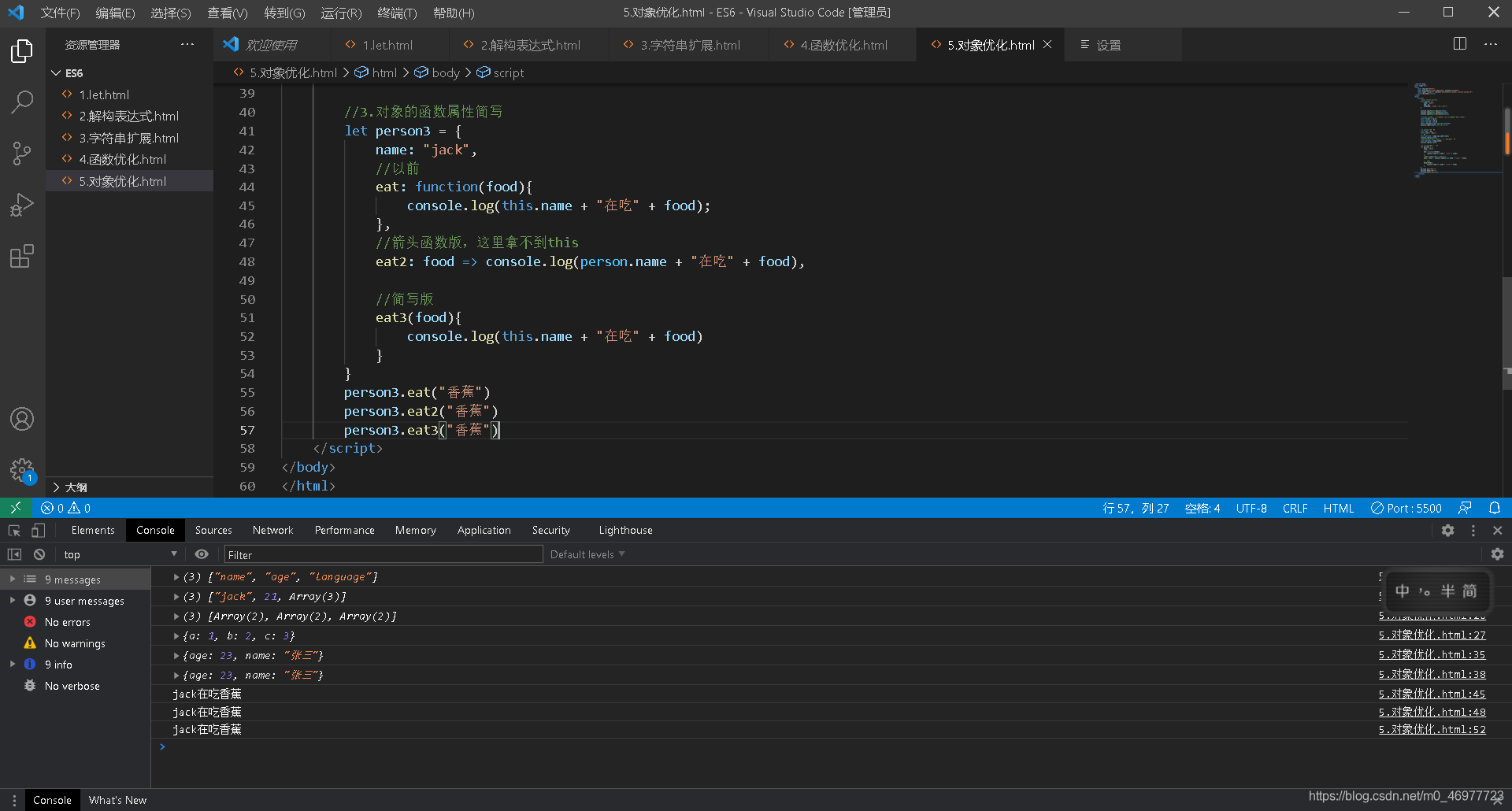This screenshot has height=811, width=1512.
Task: Open the Explorer view in activity bar
Action: [22, 51]
